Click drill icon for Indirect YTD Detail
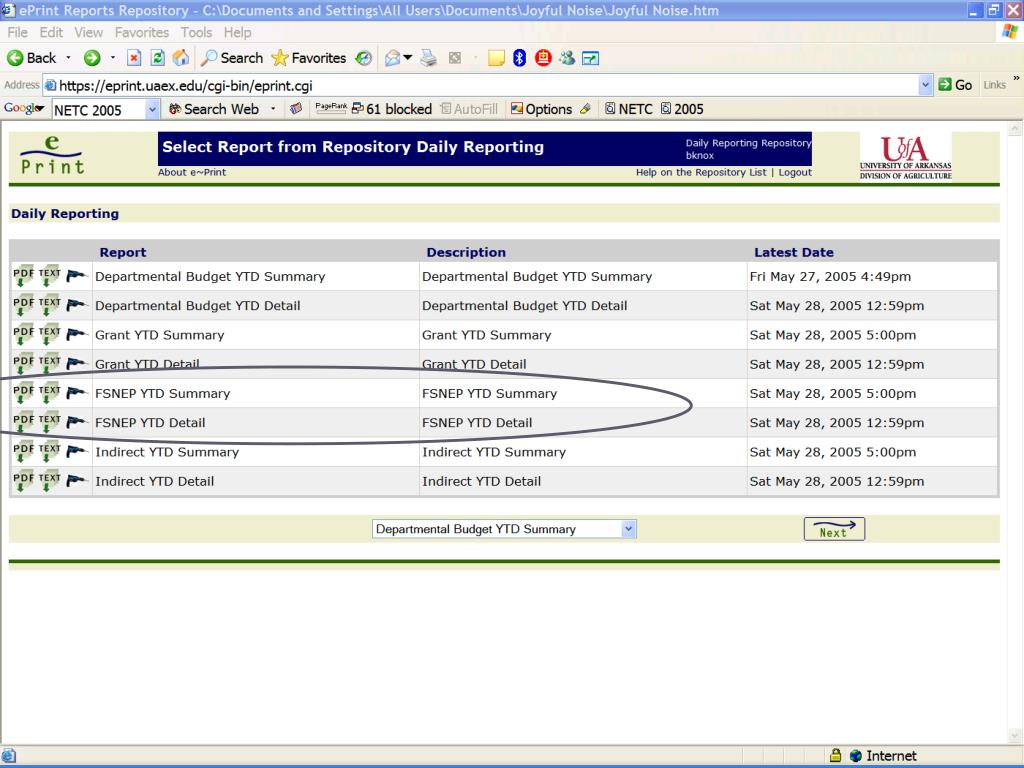 tap(76, 481)
